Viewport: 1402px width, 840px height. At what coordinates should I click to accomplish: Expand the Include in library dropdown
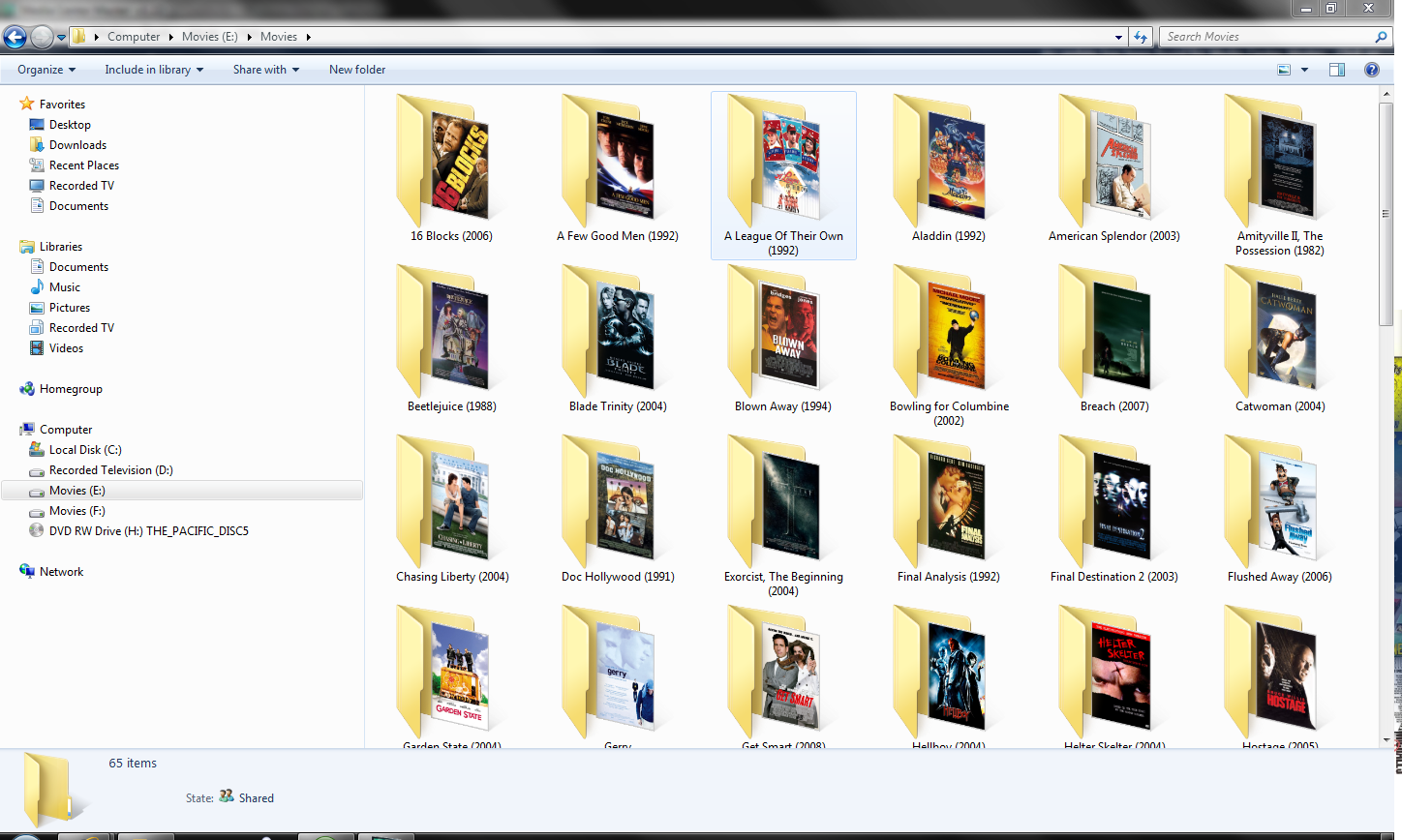coord(153,70)
